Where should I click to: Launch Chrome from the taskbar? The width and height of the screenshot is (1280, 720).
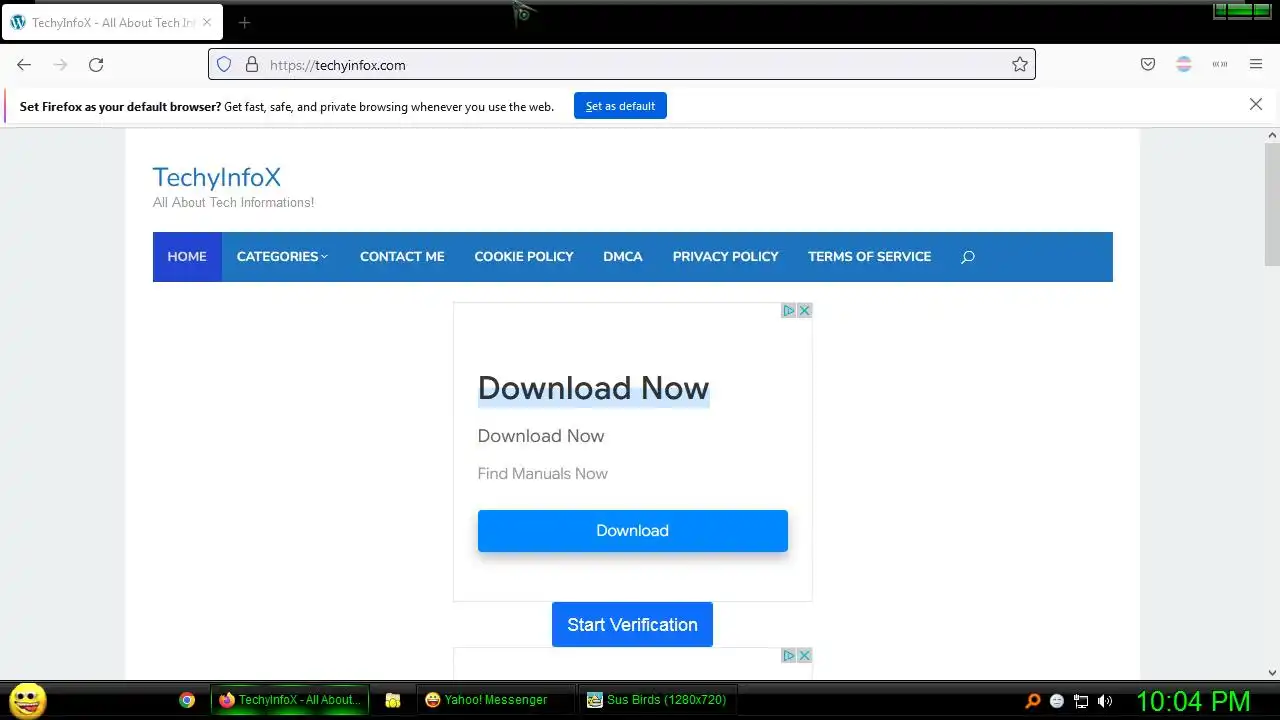pos(187,700)
